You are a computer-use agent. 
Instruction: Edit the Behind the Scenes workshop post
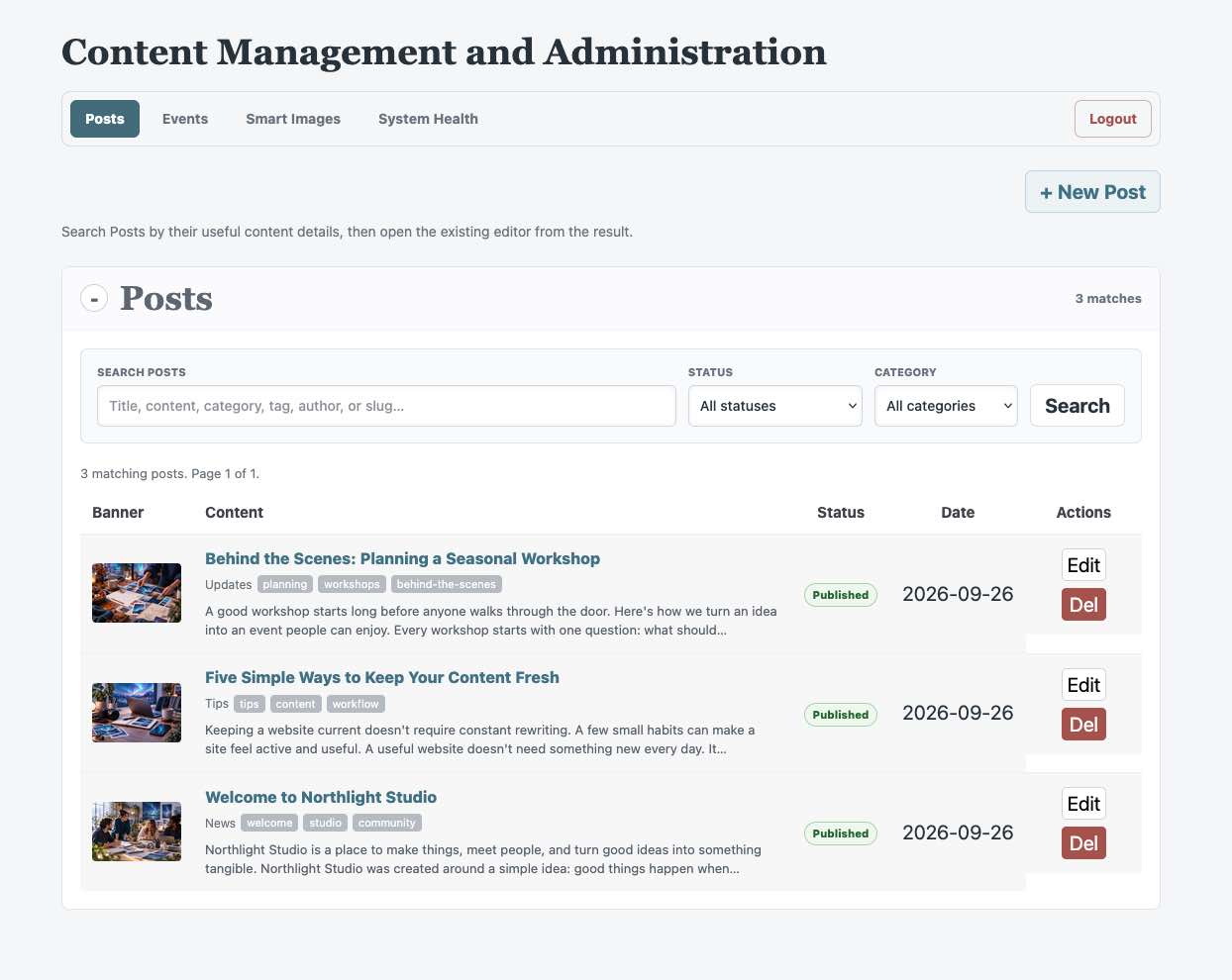(1083, 565)
